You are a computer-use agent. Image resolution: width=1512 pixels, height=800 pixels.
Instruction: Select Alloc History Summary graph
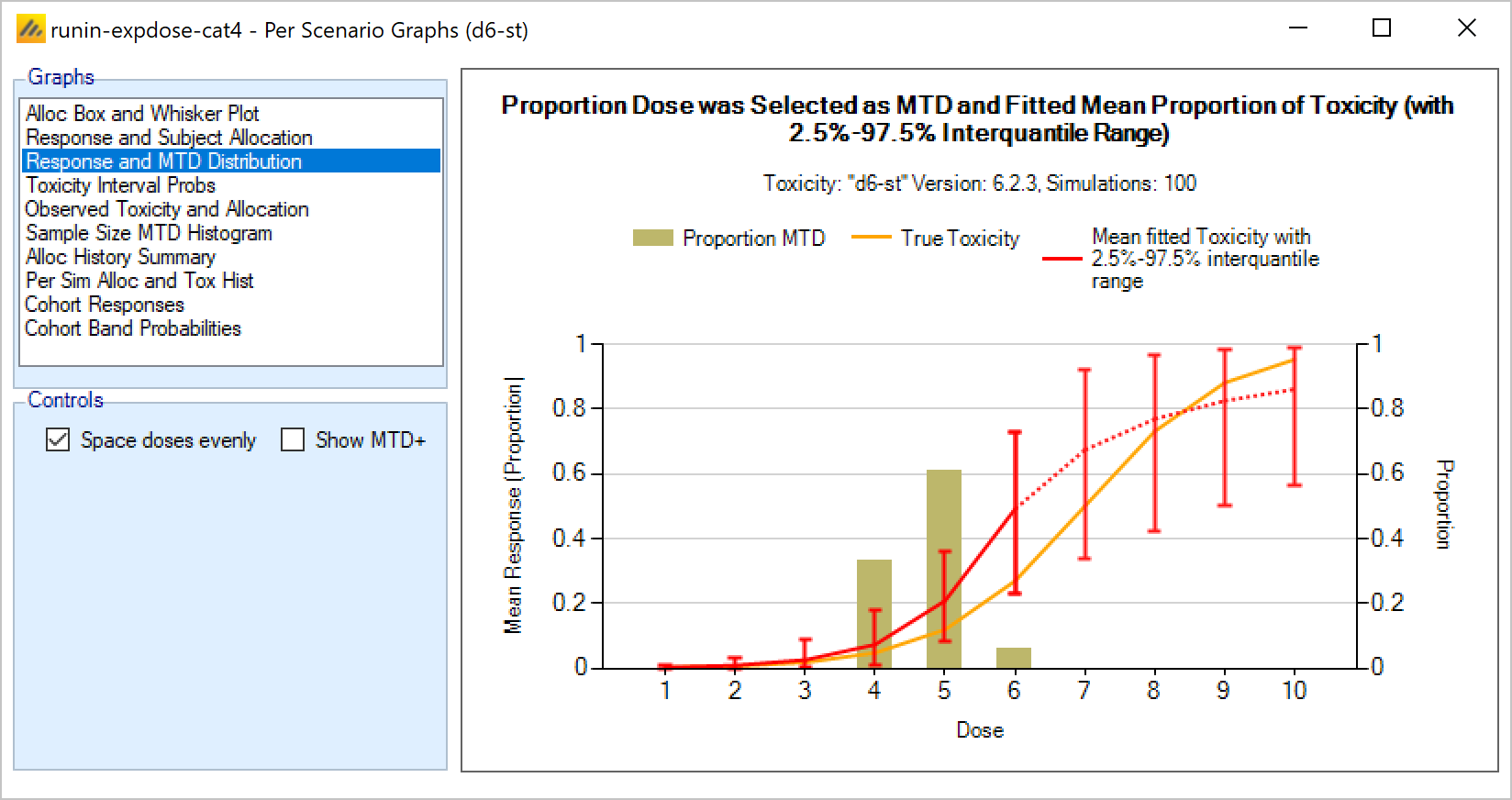tap(120, 257)
